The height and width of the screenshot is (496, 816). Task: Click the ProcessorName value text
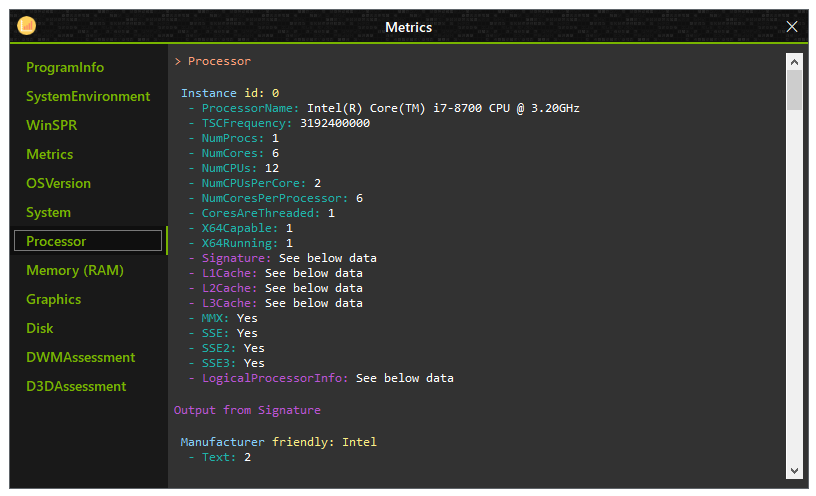click(443, 108)
